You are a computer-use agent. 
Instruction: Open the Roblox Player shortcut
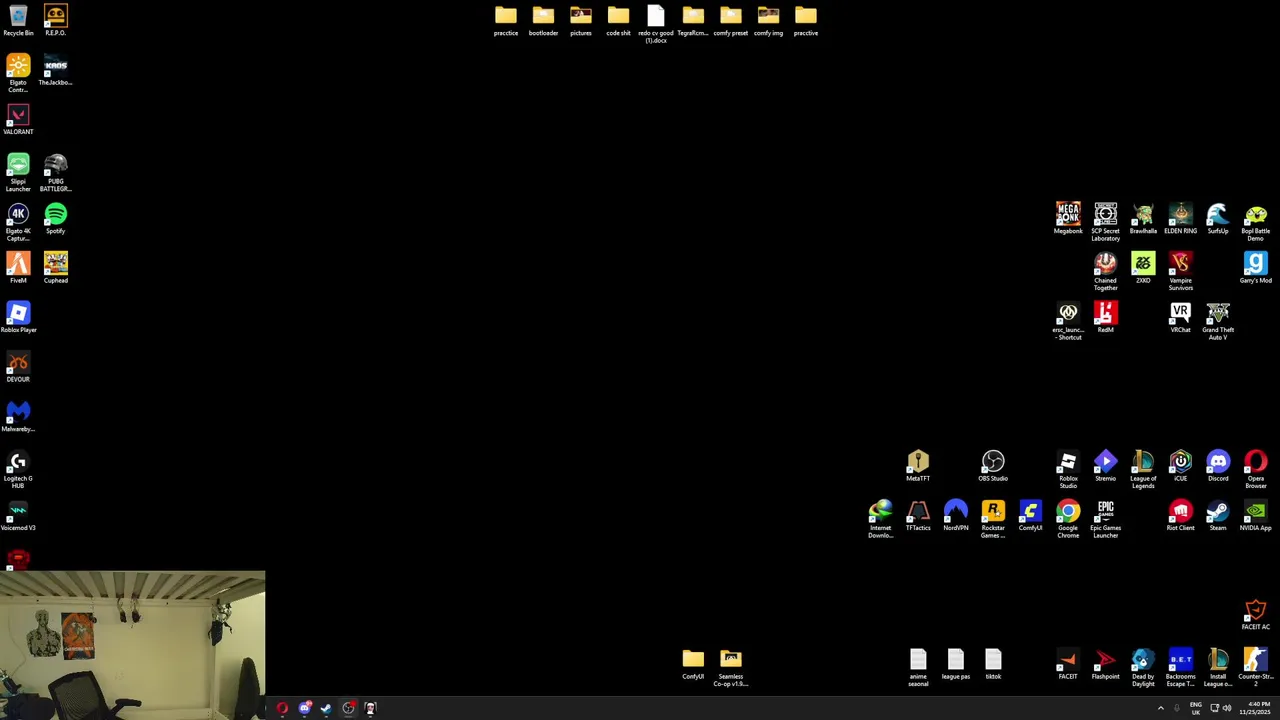[18, 317]
